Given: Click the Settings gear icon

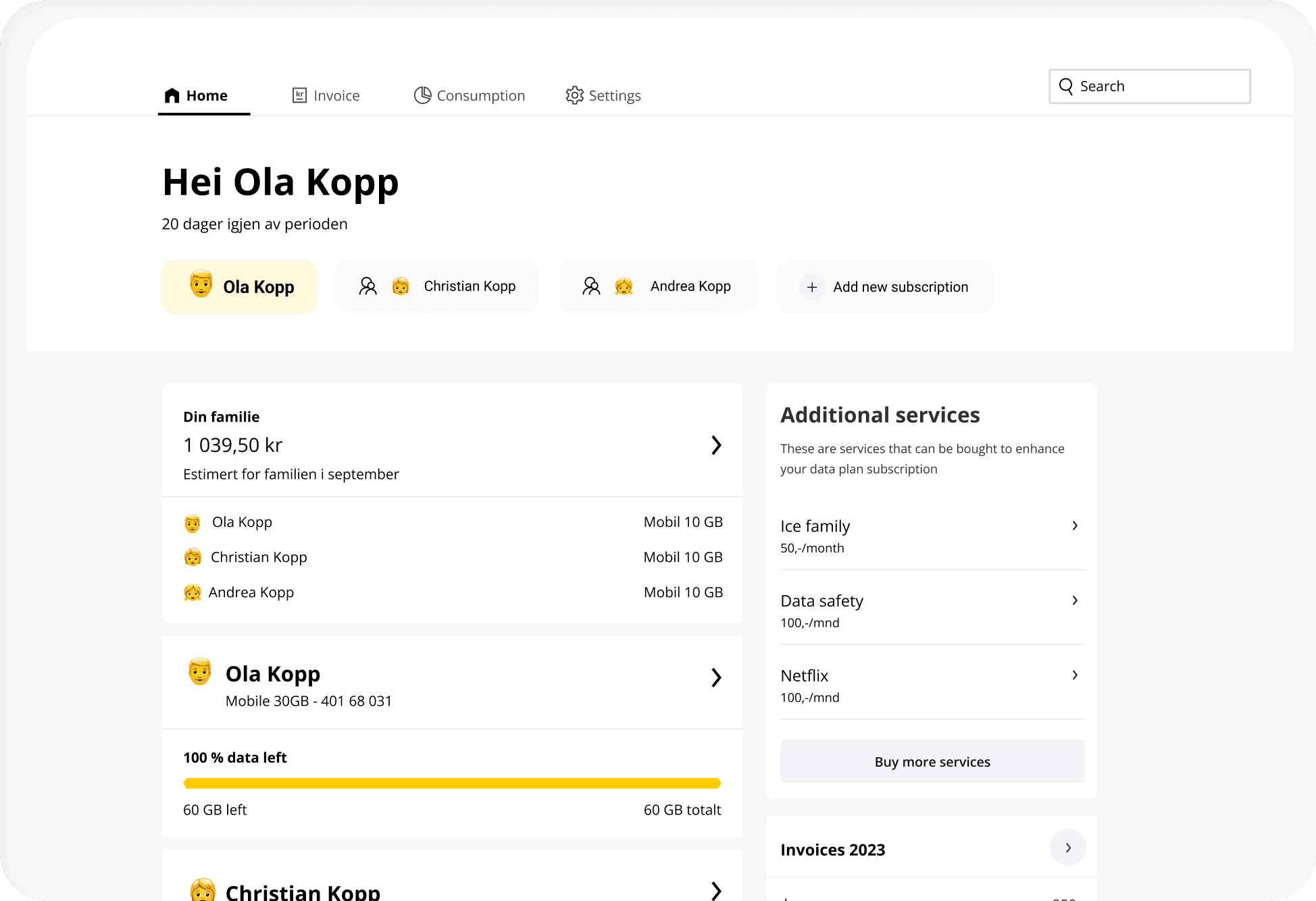Looking at the screenshot, I should 574,95.
